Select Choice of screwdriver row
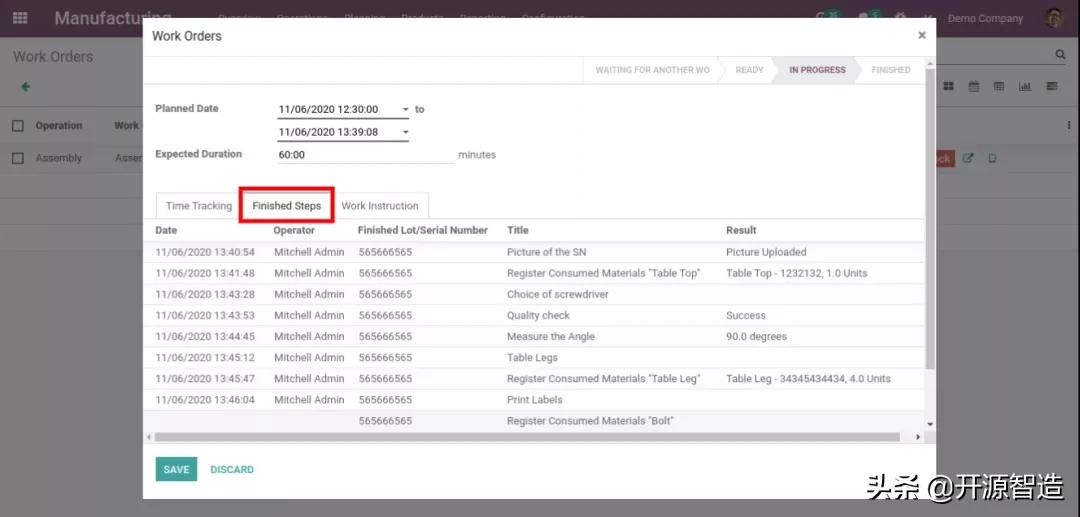The height and width of the screenshot is (517, 1080). tap(534, 295)
